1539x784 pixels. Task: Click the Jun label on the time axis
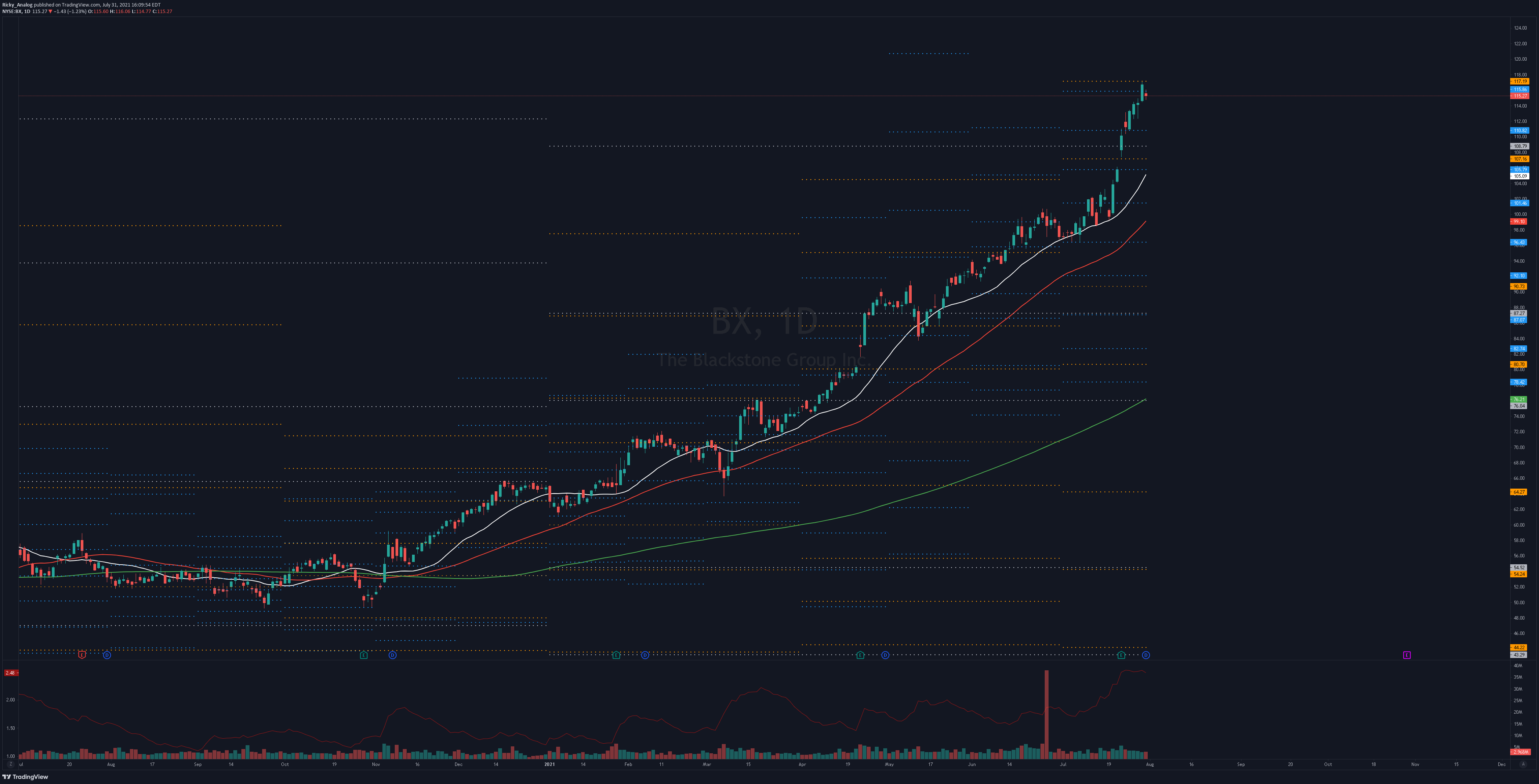972,764
